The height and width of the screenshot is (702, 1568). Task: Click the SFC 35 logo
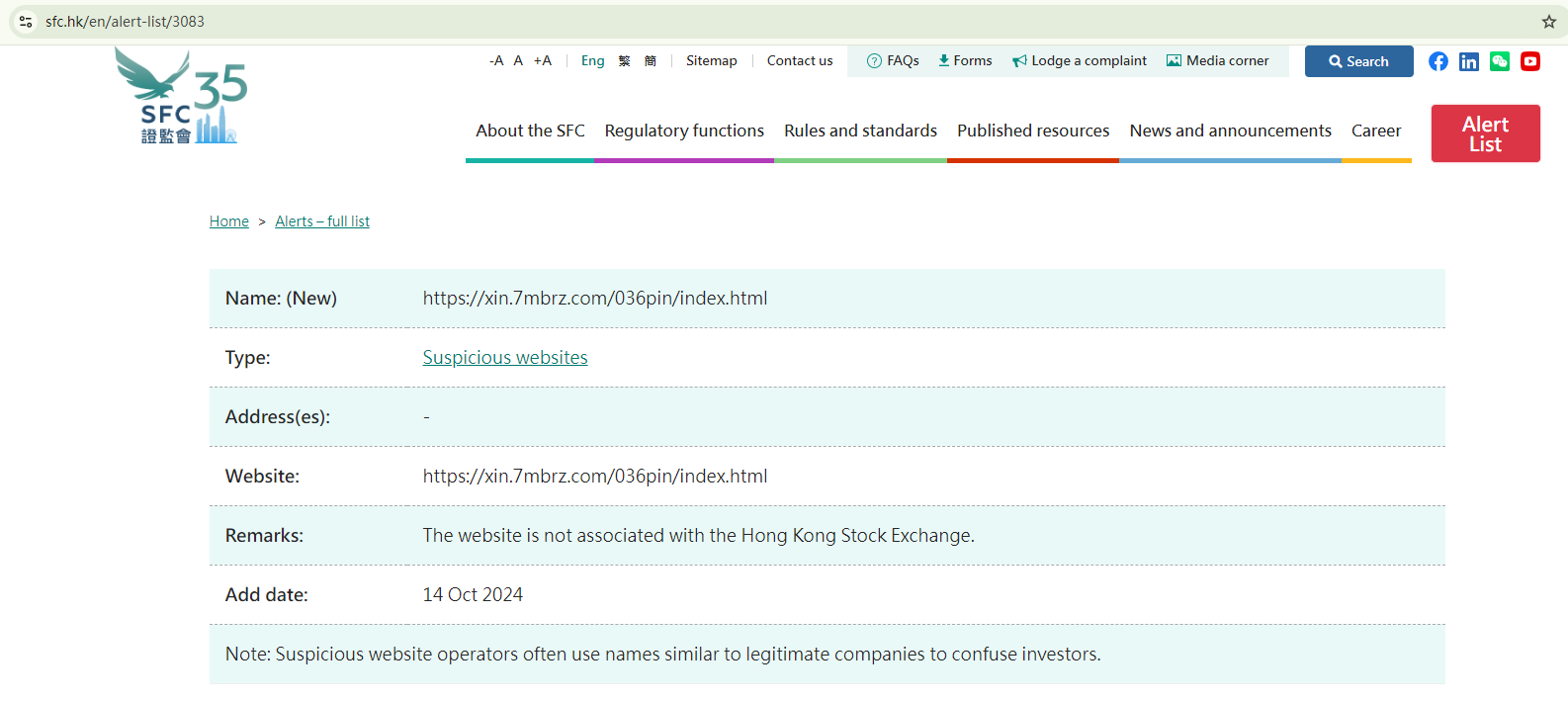tap(181, 97)
